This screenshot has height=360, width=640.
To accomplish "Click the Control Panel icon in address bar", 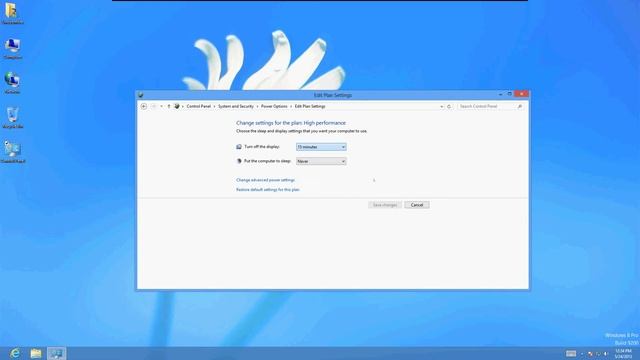I will [177, 107].
